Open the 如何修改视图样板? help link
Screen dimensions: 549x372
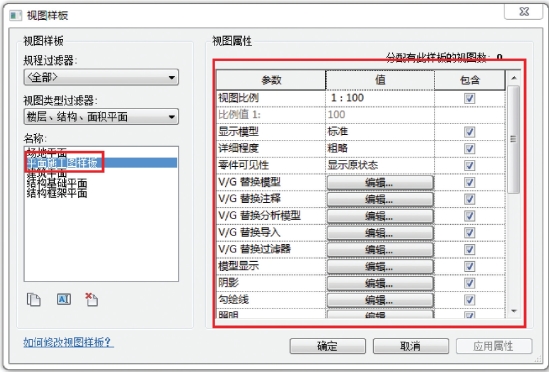coord(68,342)
